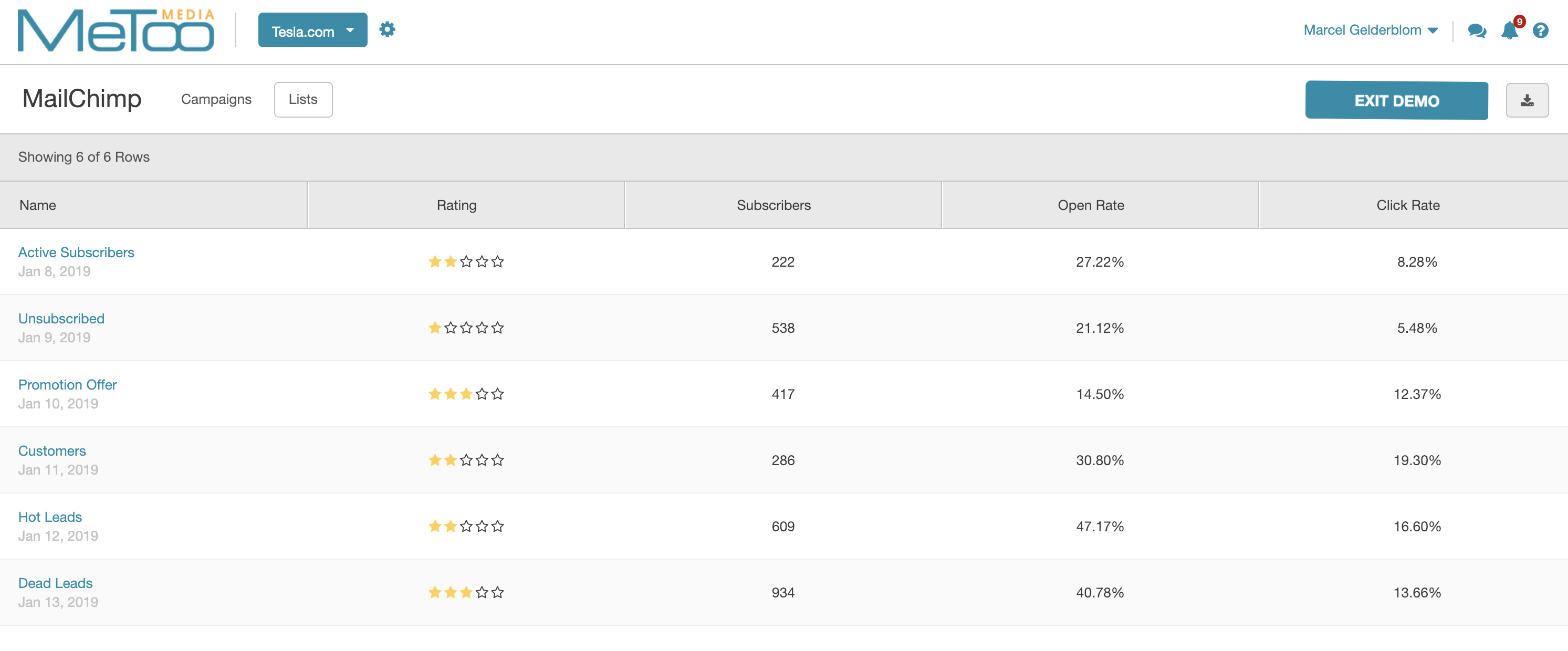Image resolution: width=1568 pixels, height=651 pixels.
Task: Click 'Showing 6 of 6 Rows' text
Action: pos(84,157)
